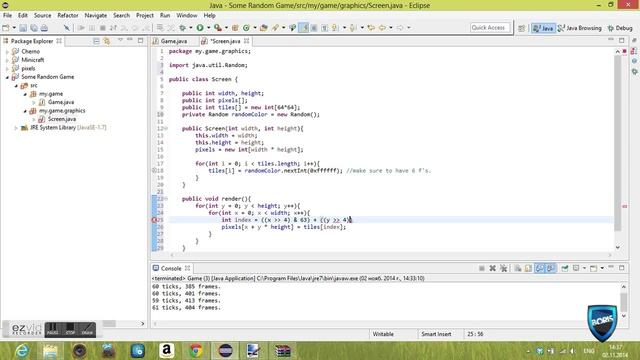Switch to the Java Browsing perspective
This screenshot has width=640, height=360.
[580, 28]
